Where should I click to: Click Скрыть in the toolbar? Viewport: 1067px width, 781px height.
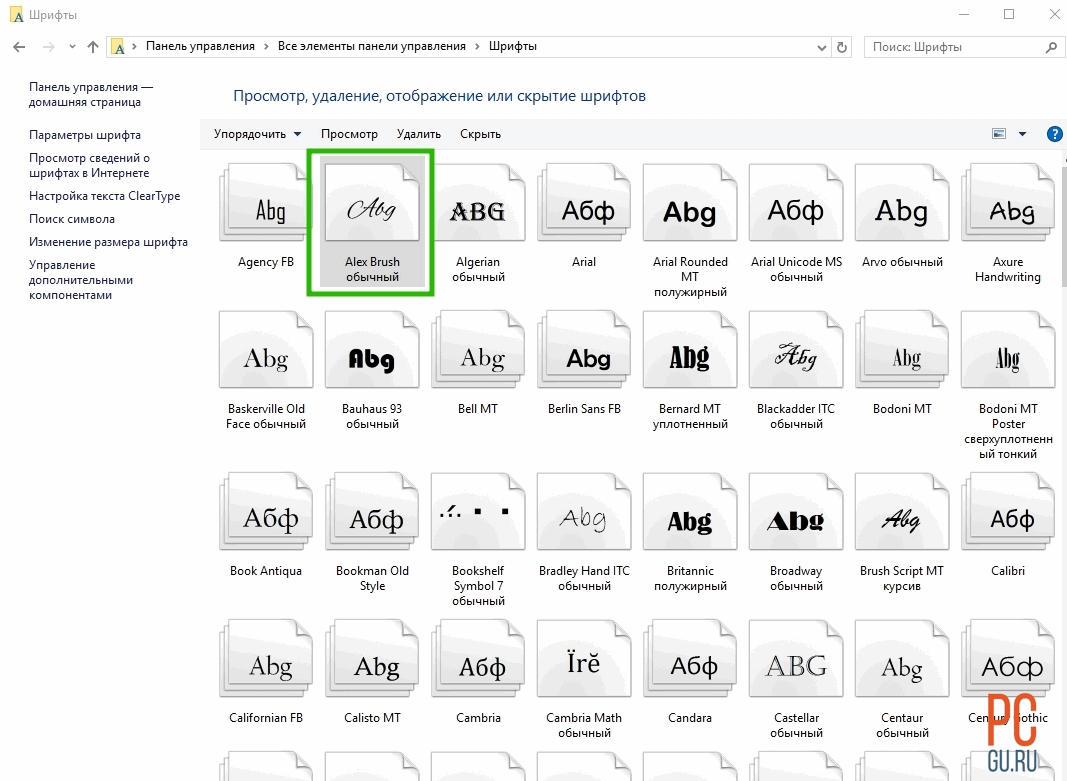(480, 134)
